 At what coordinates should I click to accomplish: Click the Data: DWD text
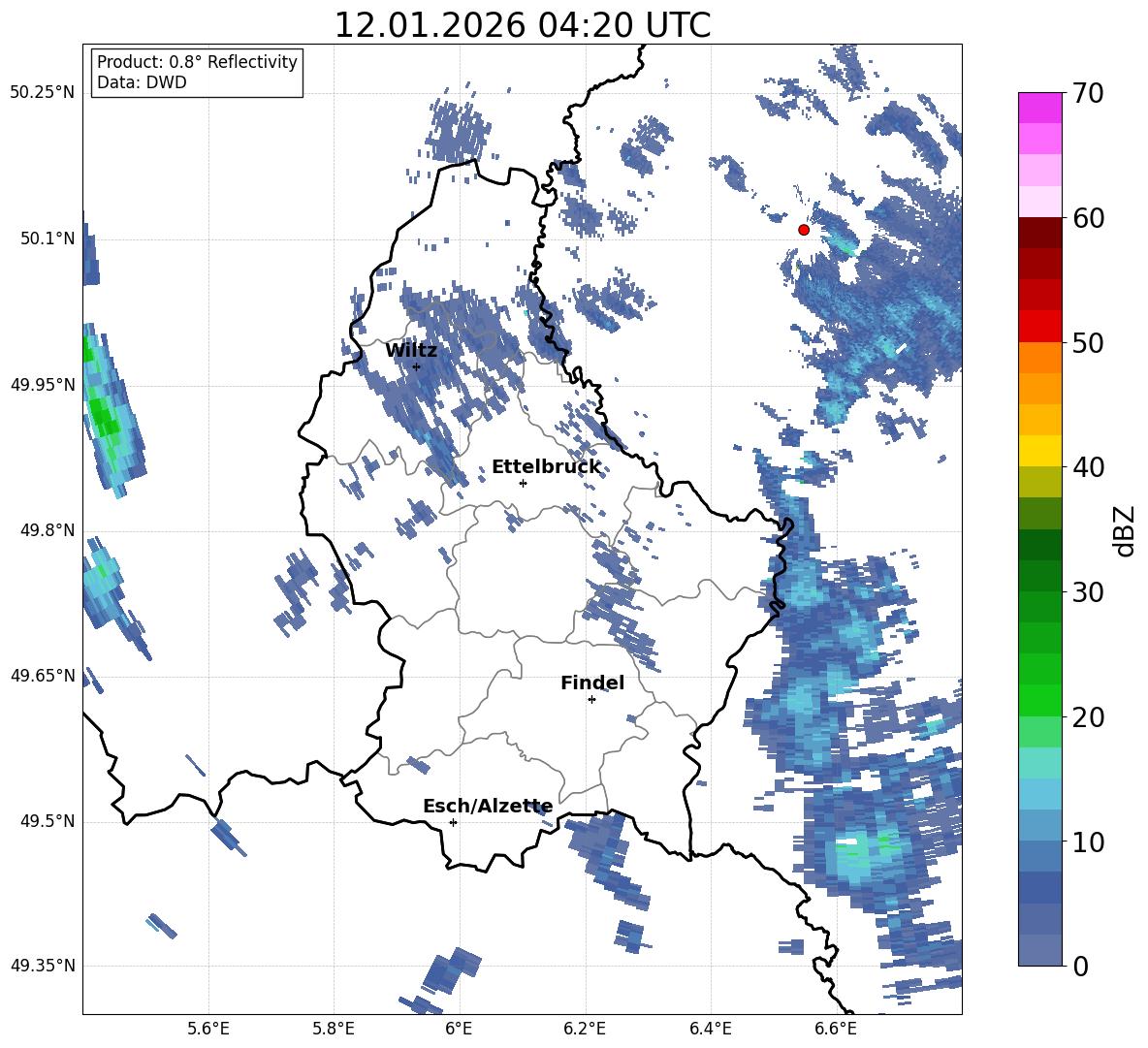[x=142, y=82]
